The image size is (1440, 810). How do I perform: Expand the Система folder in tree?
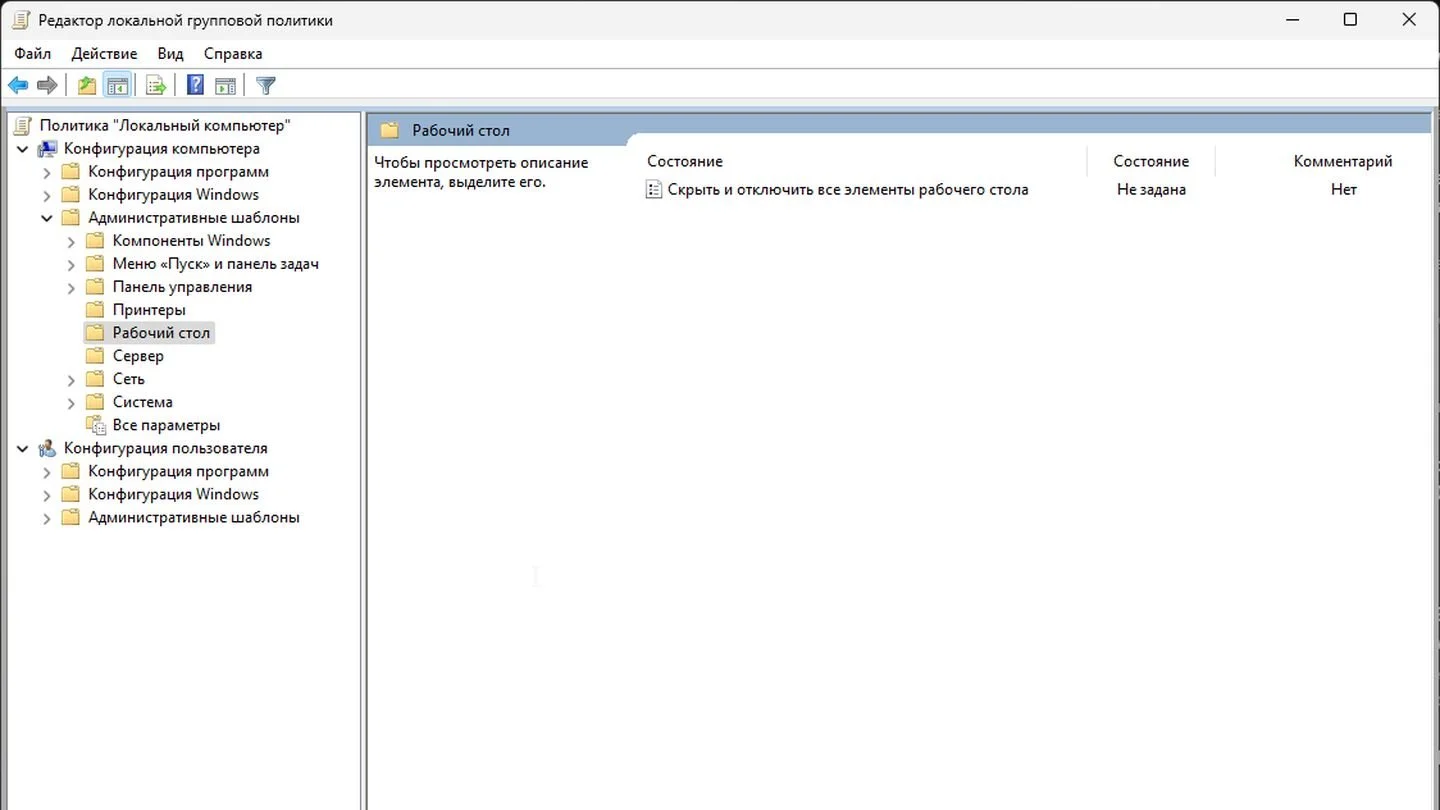71,403
